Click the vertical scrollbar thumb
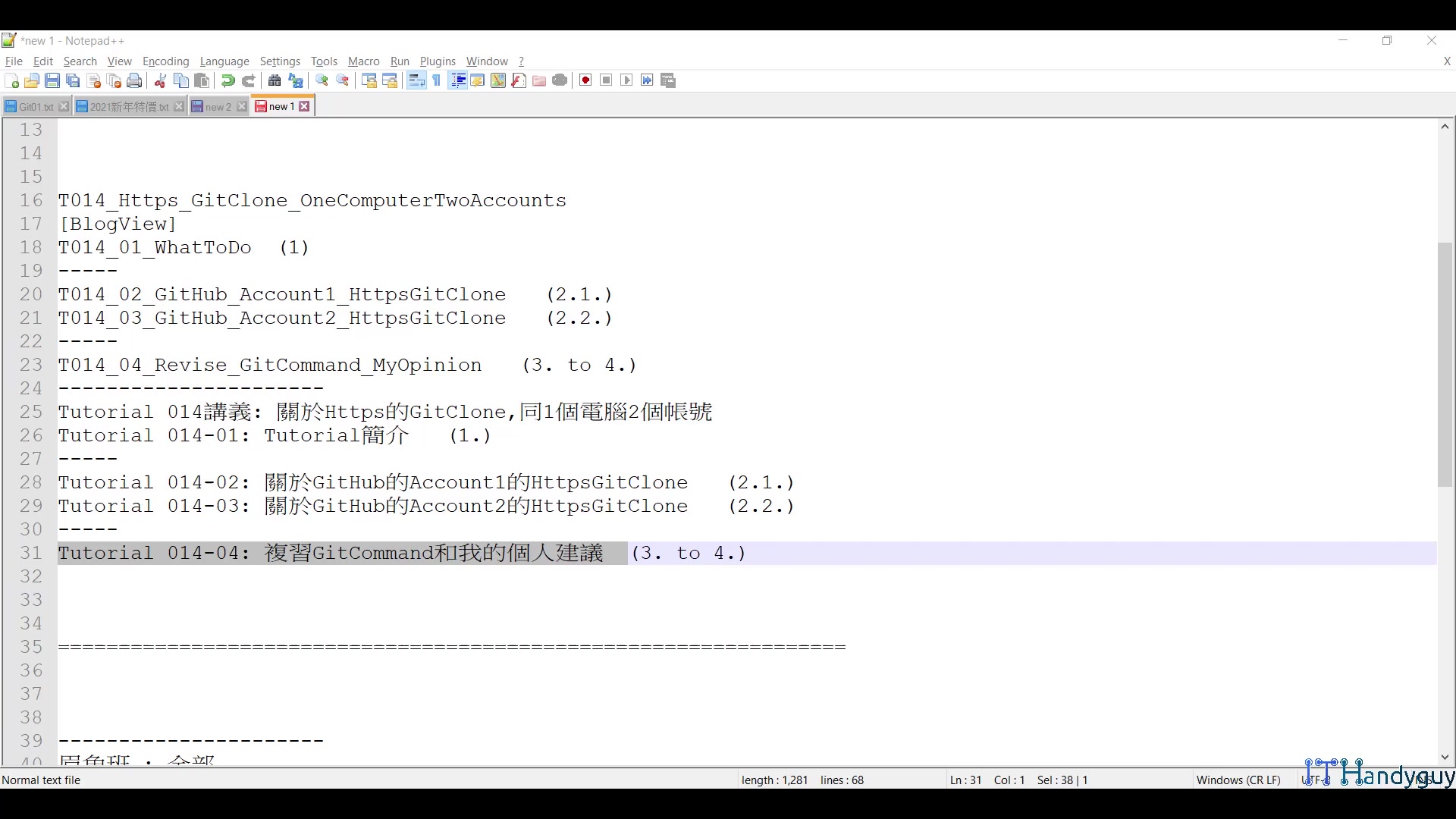 coord(1445,364)
